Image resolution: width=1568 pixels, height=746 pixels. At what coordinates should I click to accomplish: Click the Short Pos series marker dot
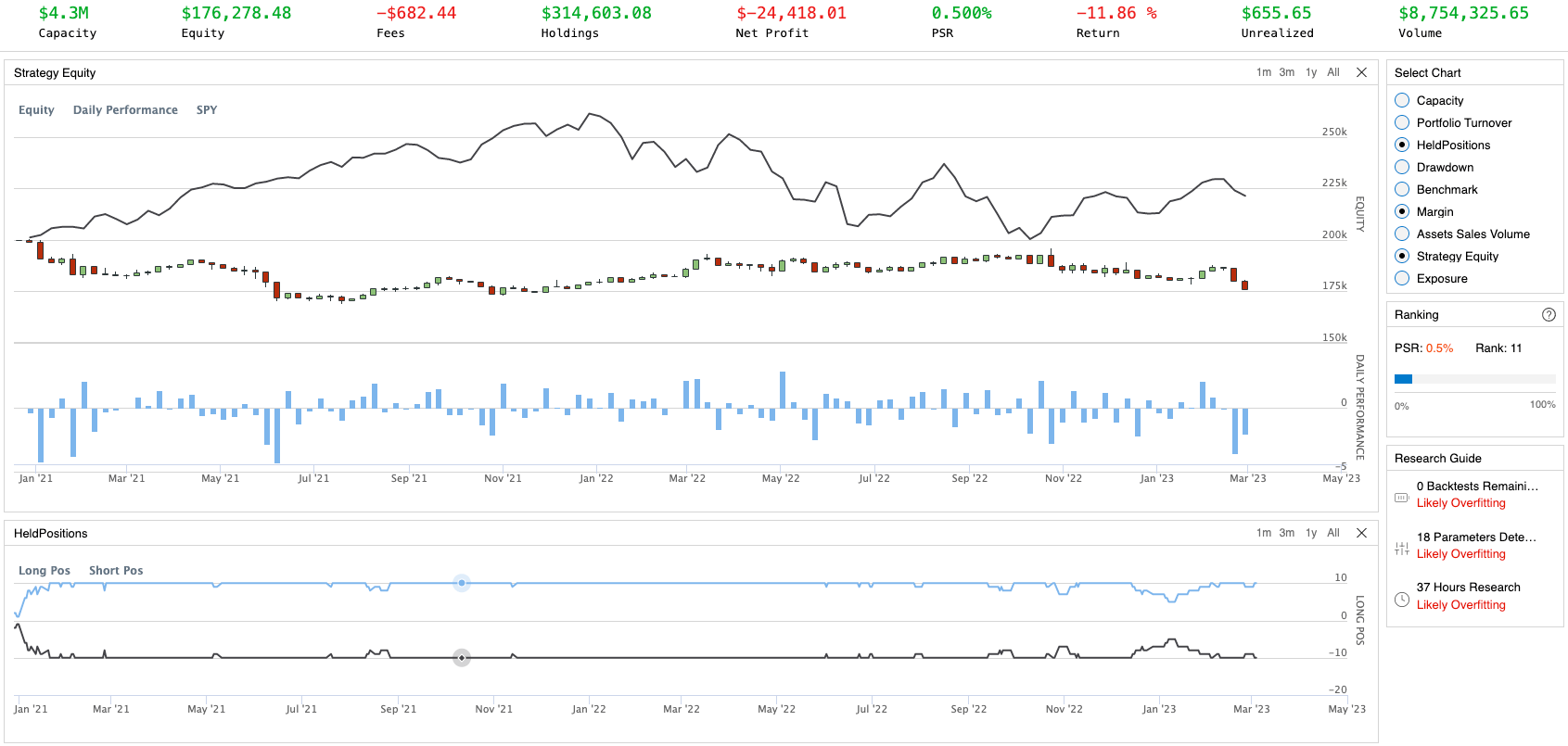coord(462,658)
